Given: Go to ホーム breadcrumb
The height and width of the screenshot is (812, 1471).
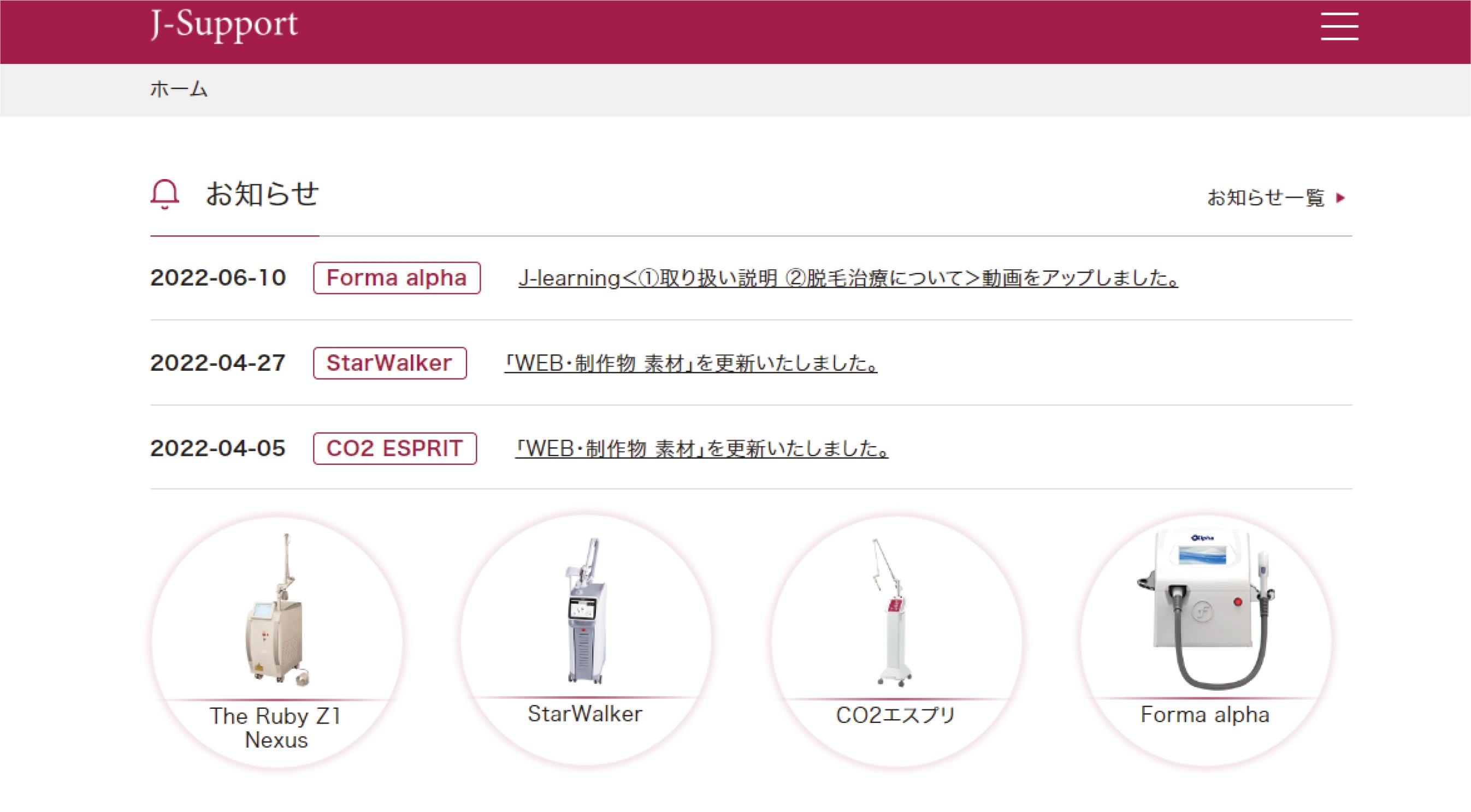Looking at the screenshot, I should click(179, 89).
